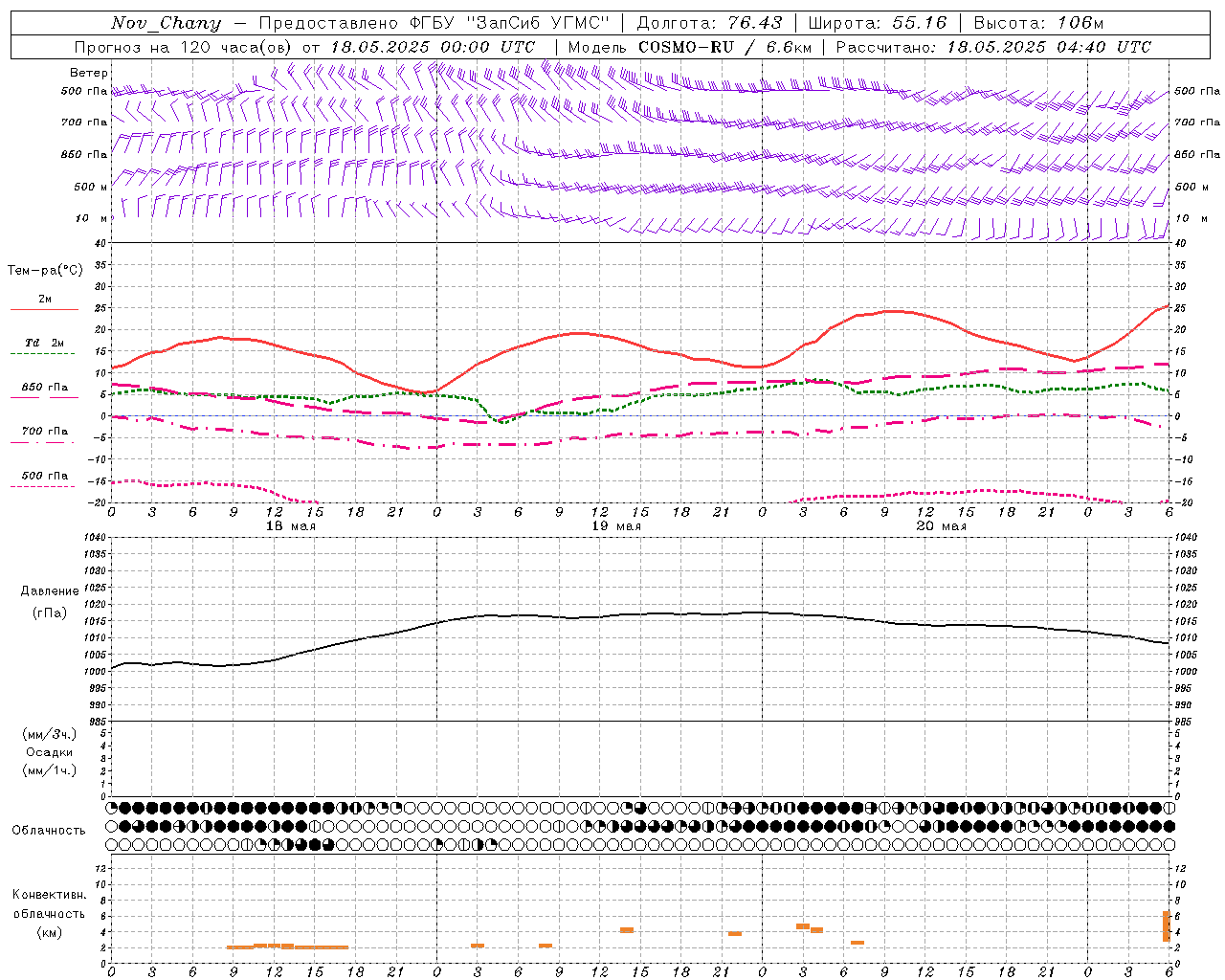Click the station name Nov_Chany in header
Image resolution: width=1225 pixels, height=980 pixels.
[166, 23]
